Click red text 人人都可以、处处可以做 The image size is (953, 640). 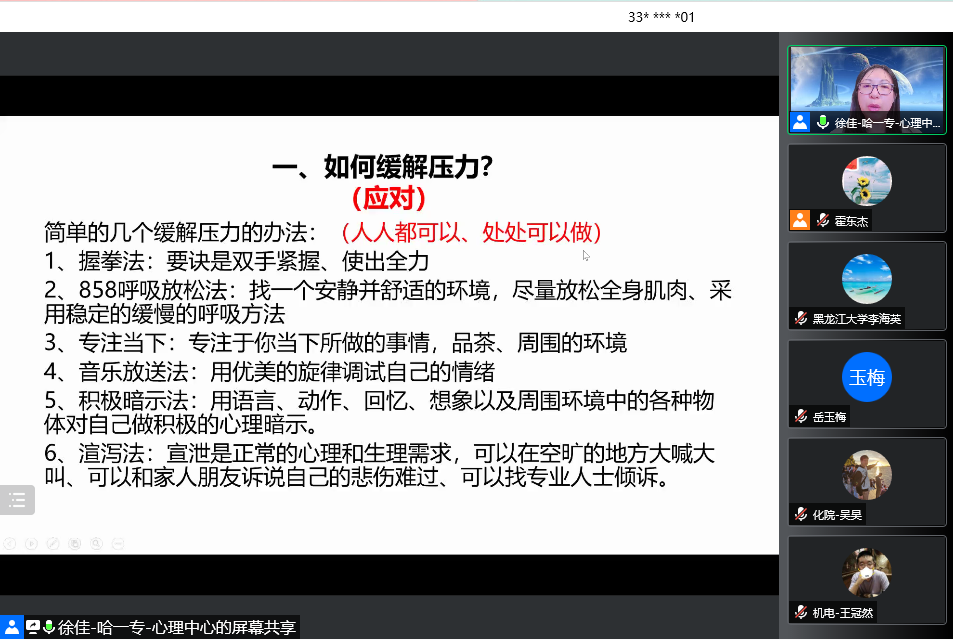(472, 232)
